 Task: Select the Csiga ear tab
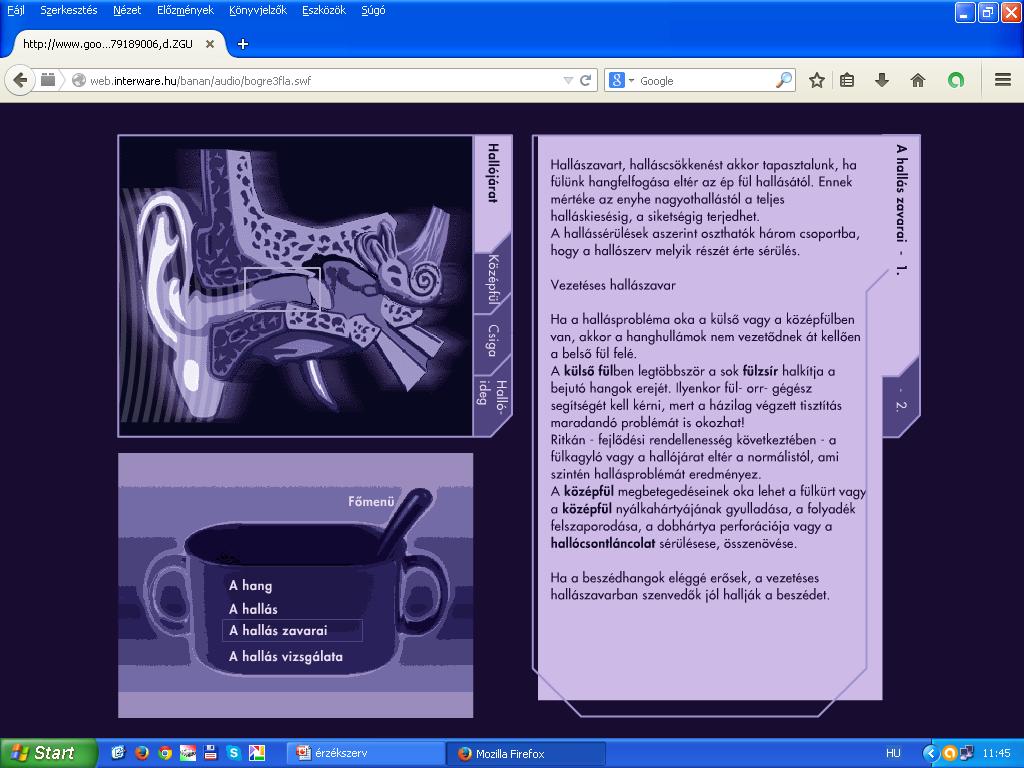coord(492,340)
